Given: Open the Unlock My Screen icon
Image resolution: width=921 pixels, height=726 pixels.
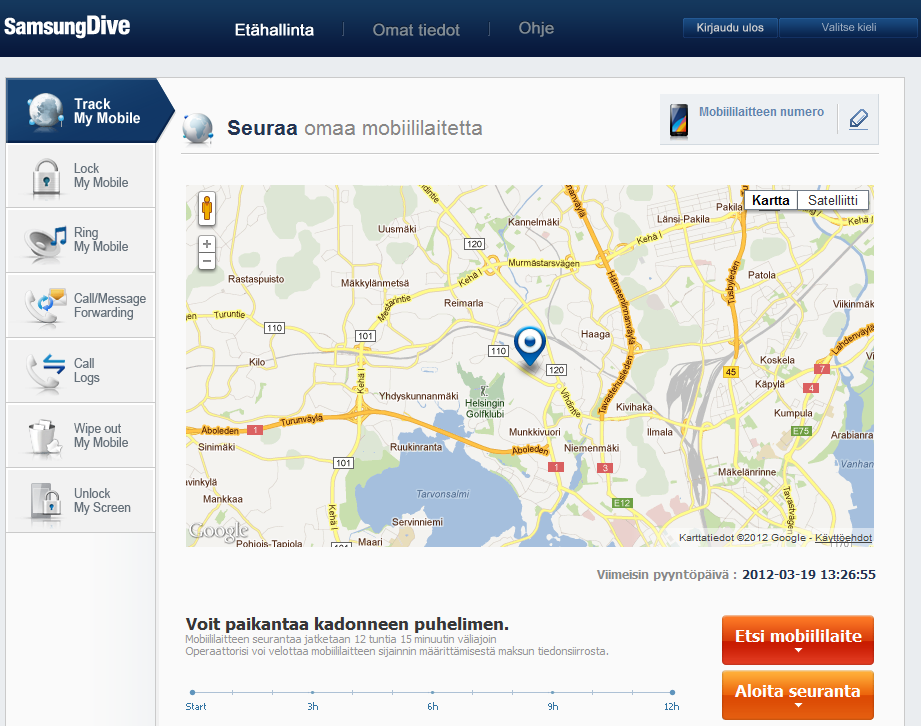Looking at the screenshot, I should [x=46, y=500].
